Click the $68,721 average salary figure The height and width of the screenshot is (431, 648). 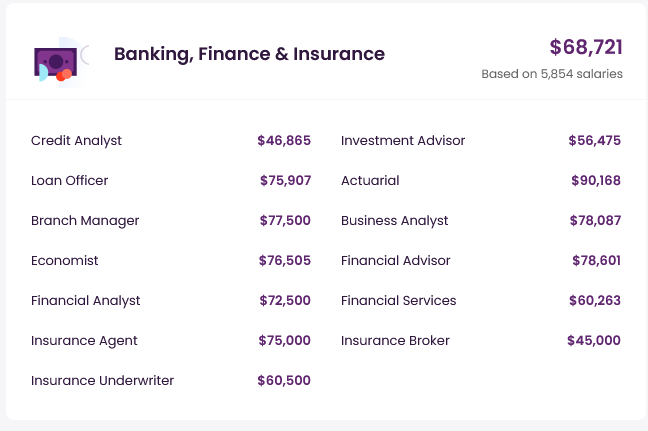586,47
